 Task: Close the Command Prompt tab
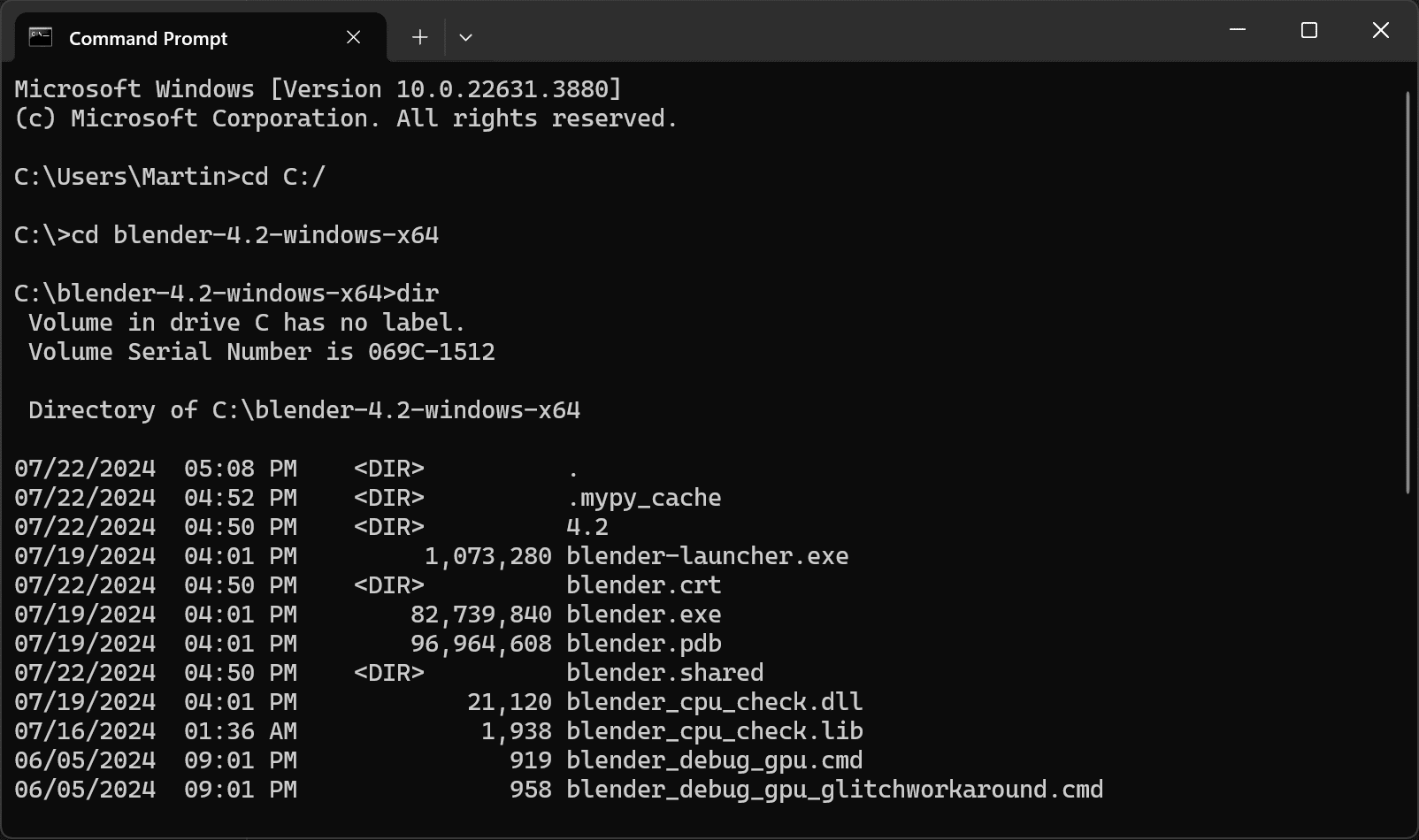(x=353, y=37)
